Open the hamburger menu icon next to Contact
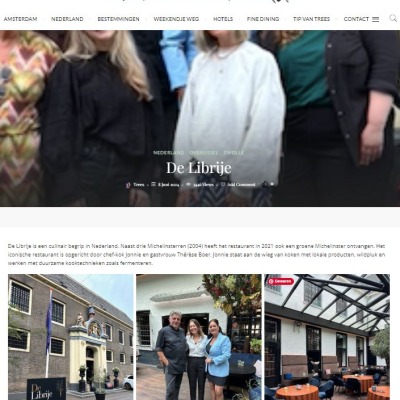 [x=375, y=20]
